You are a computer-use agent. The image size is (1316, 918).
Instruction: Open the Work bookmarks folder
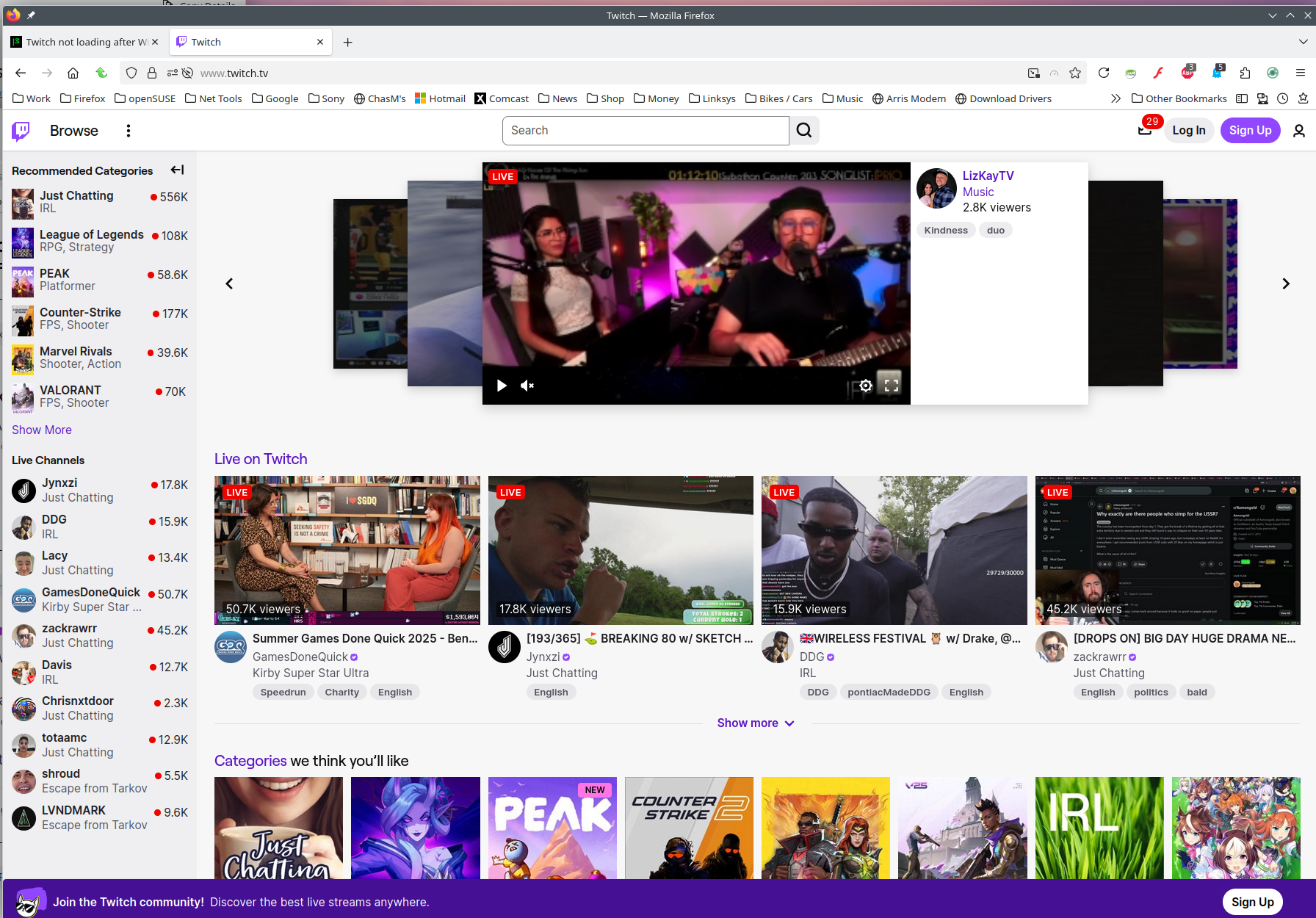(32, 98)
